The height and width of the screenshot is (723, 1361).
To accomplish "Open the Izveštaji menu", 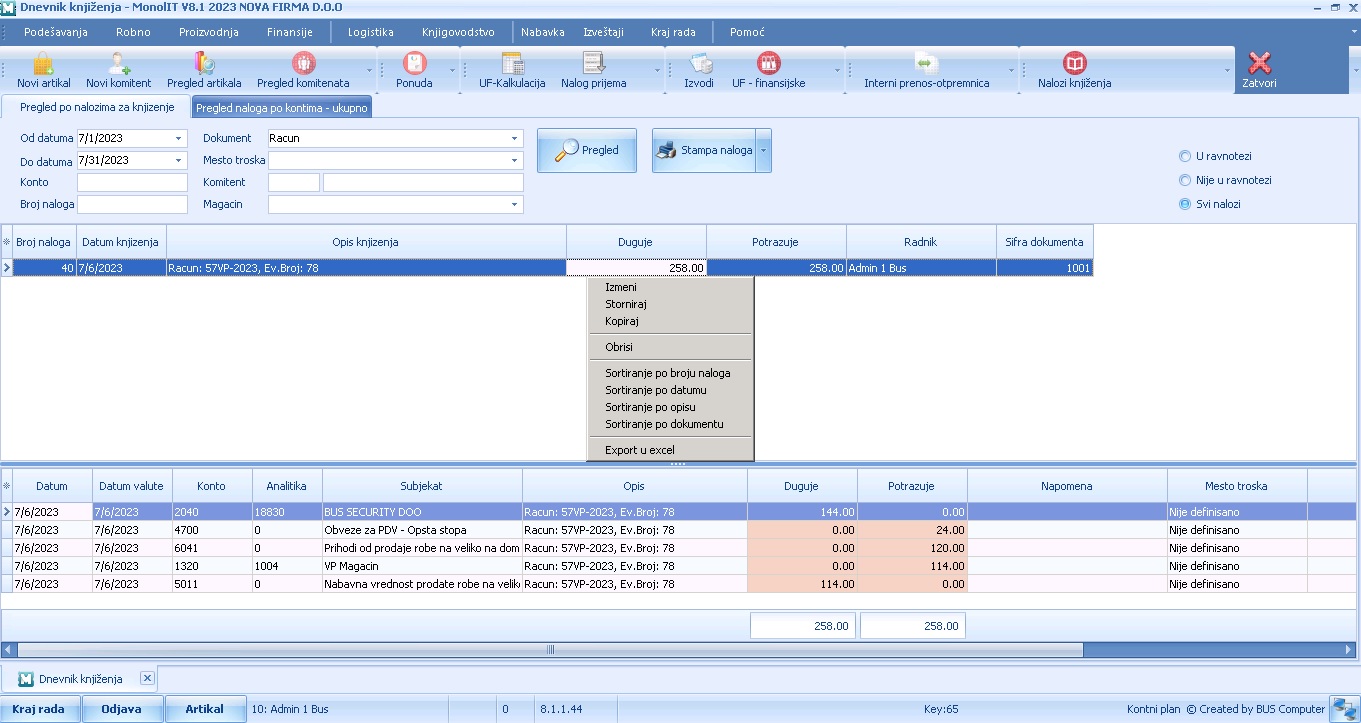I will (604, 32).
